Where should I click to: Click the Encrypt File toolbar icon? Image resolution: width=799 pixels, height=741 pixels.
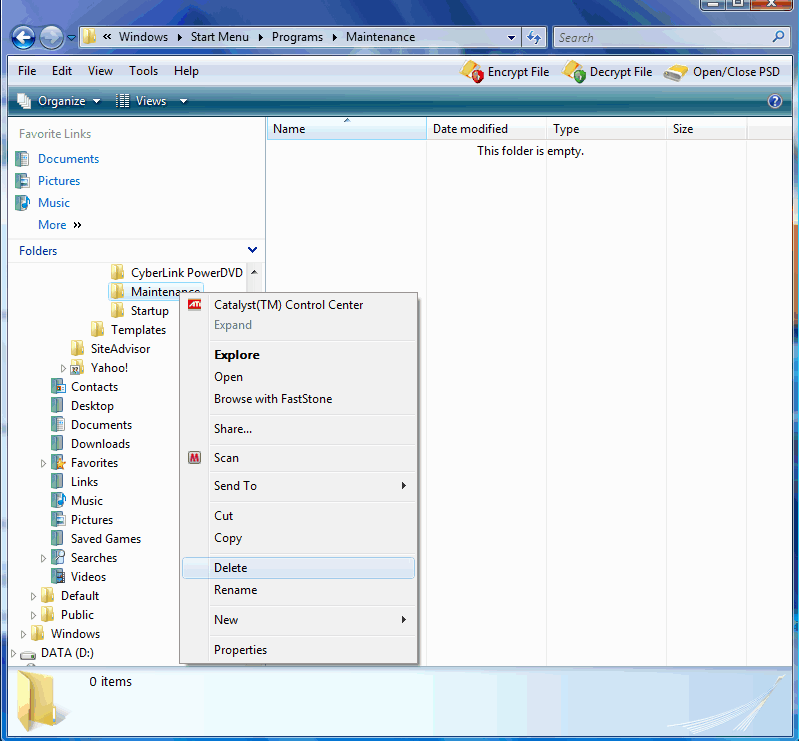tap(472, 71)
